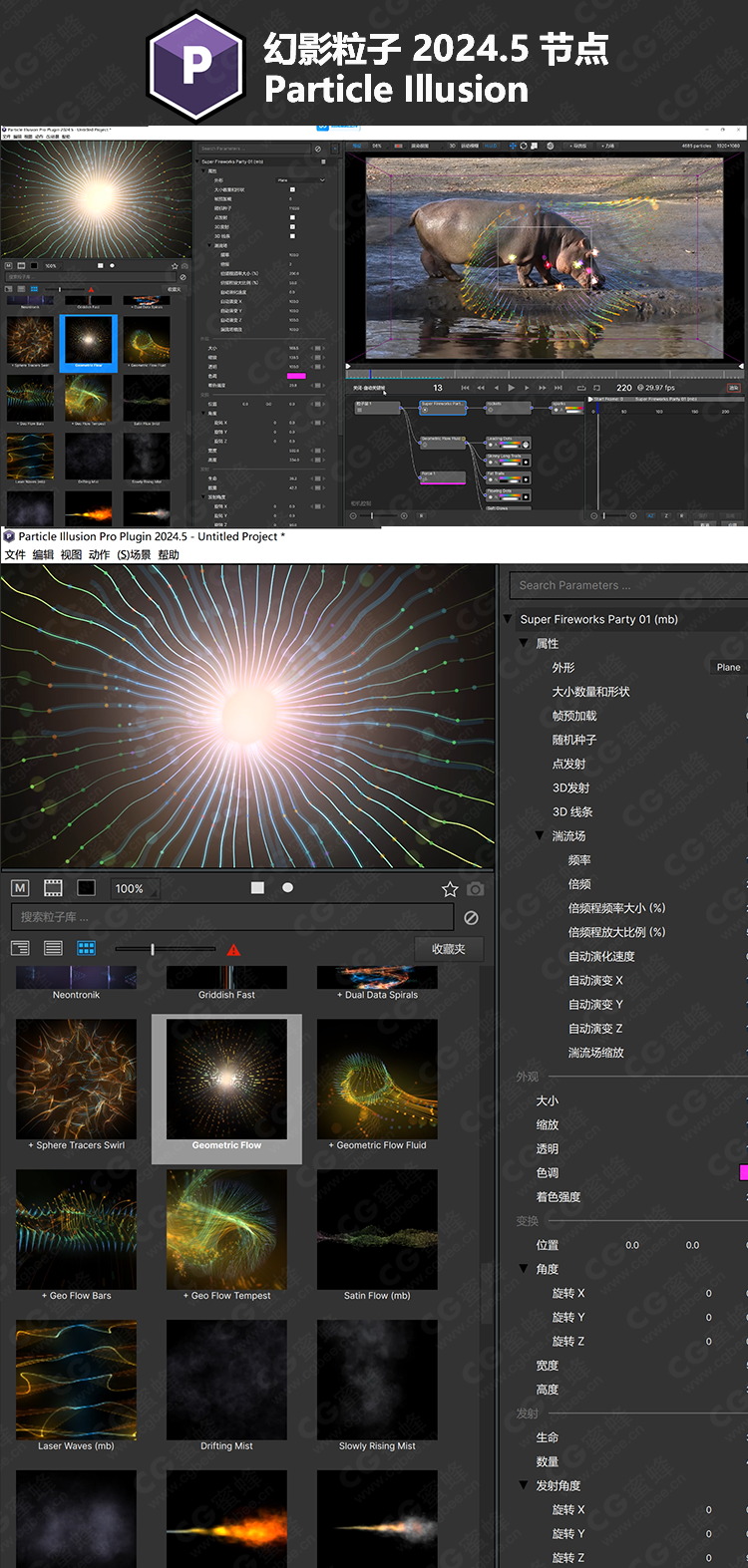Adjust the node graph zoom slider

click(x=377, y=515)
